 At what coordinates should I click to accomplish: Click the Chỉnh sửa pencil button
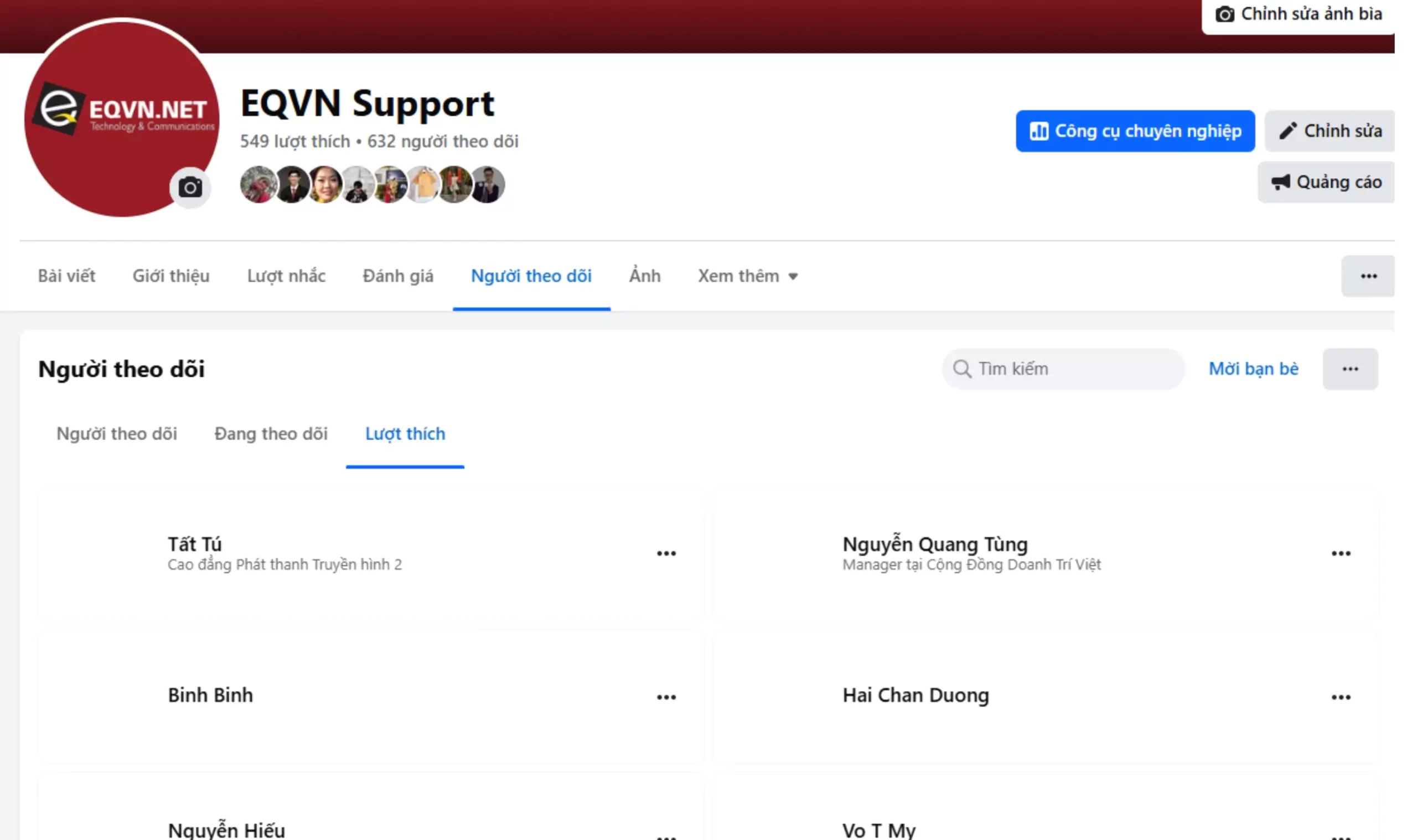[1329, 131]
